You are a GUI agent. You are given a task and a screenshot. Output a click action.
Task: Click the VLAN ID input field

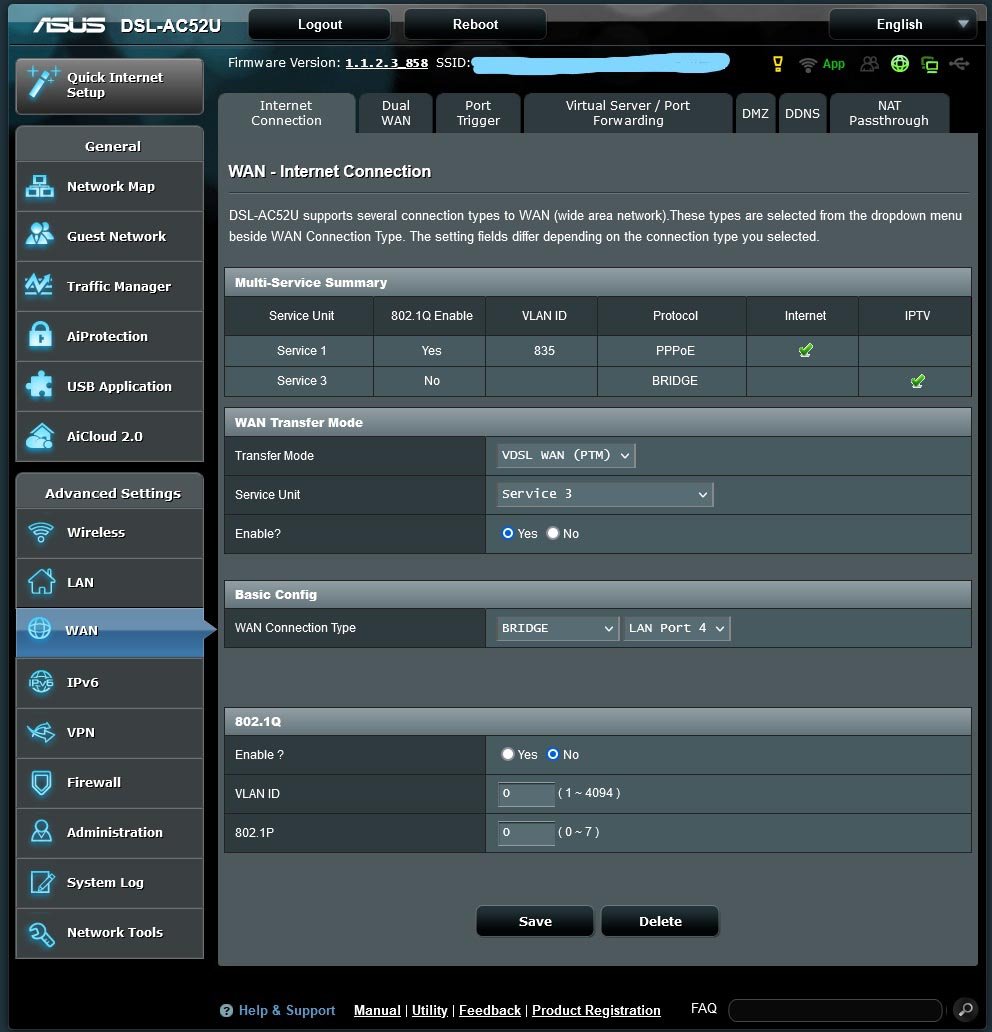pyautogui.click(x=526, y=793)
